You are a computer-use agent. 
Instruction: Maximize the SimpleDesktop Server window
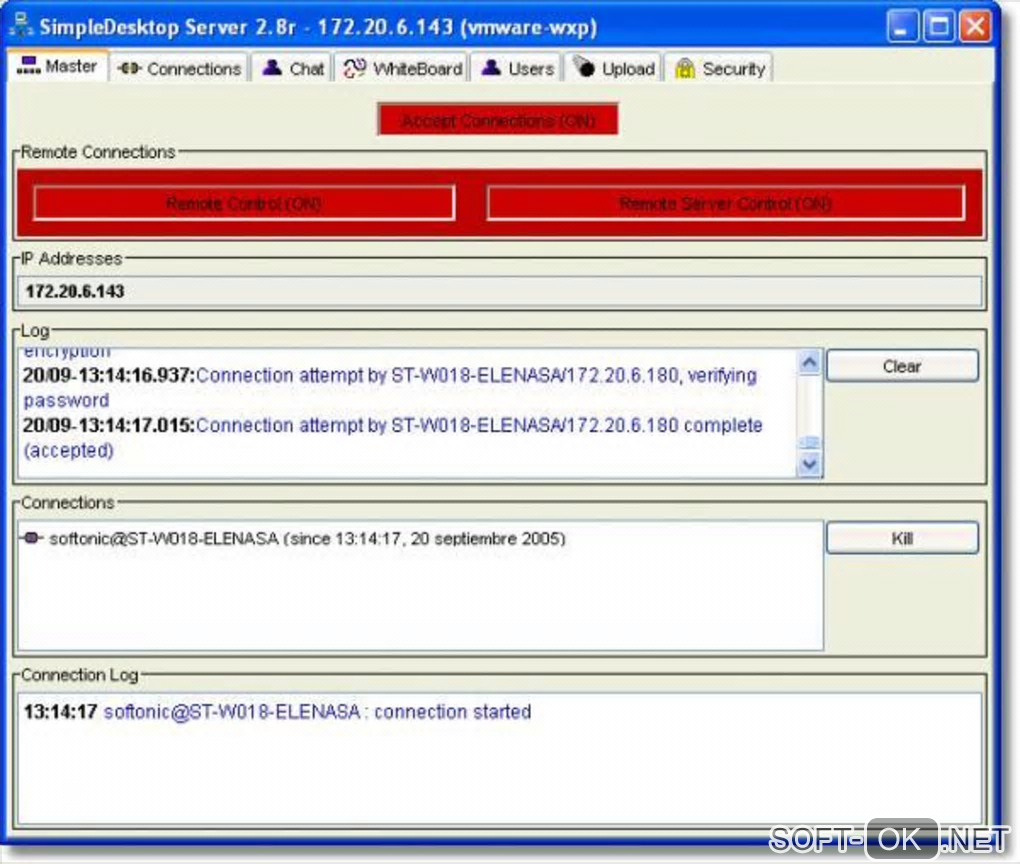(939, 27)
